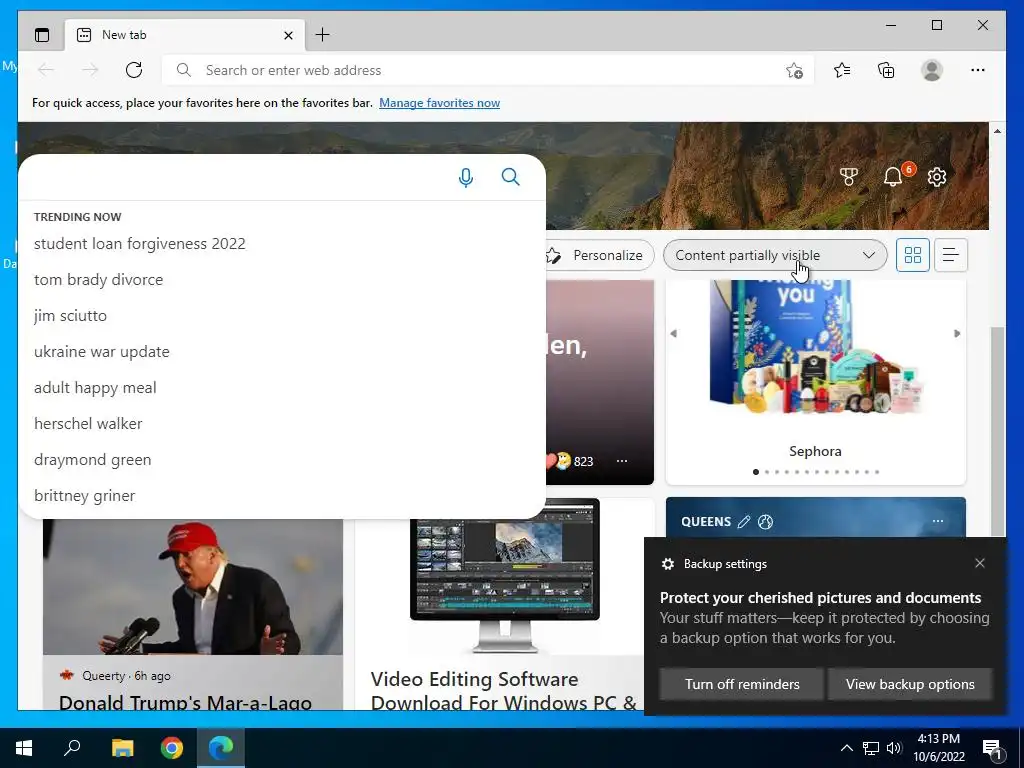
Task: Click the address bar search field
Action: click(488, 70)
